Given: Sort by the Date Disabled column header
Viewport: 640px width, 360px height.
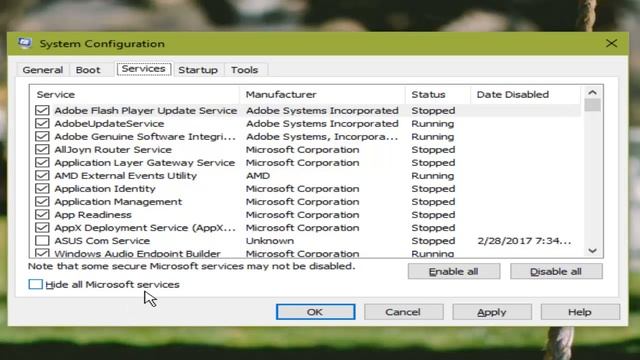Looking at the screenshot, I should click(526, 95).
